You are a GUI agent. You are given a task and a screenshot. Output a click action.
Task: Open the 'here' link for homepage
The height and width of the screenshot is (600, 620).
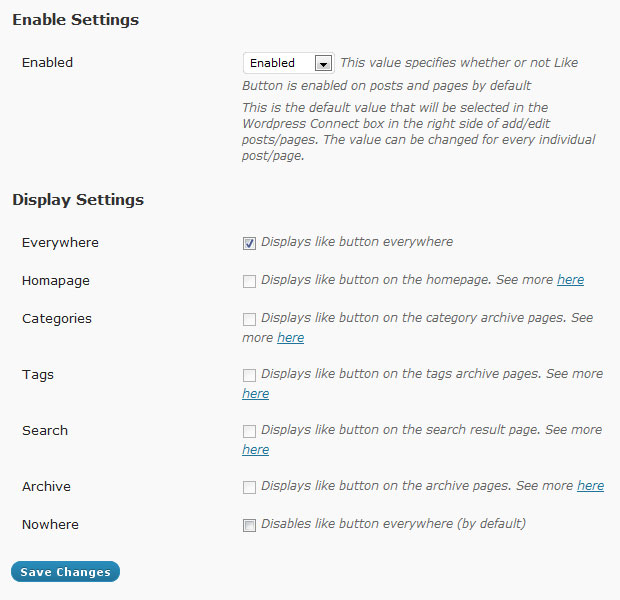[x=571, y=280]
